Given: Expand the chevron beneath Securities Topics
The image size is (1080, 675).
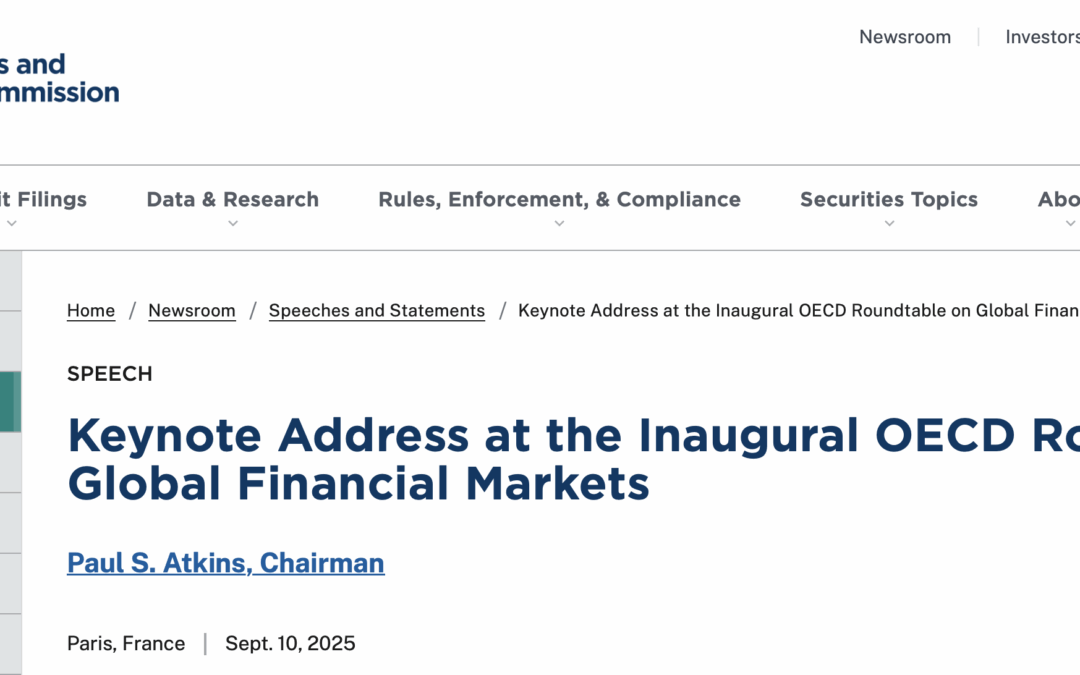Looking at the screenshot, I should pos(889,224).
